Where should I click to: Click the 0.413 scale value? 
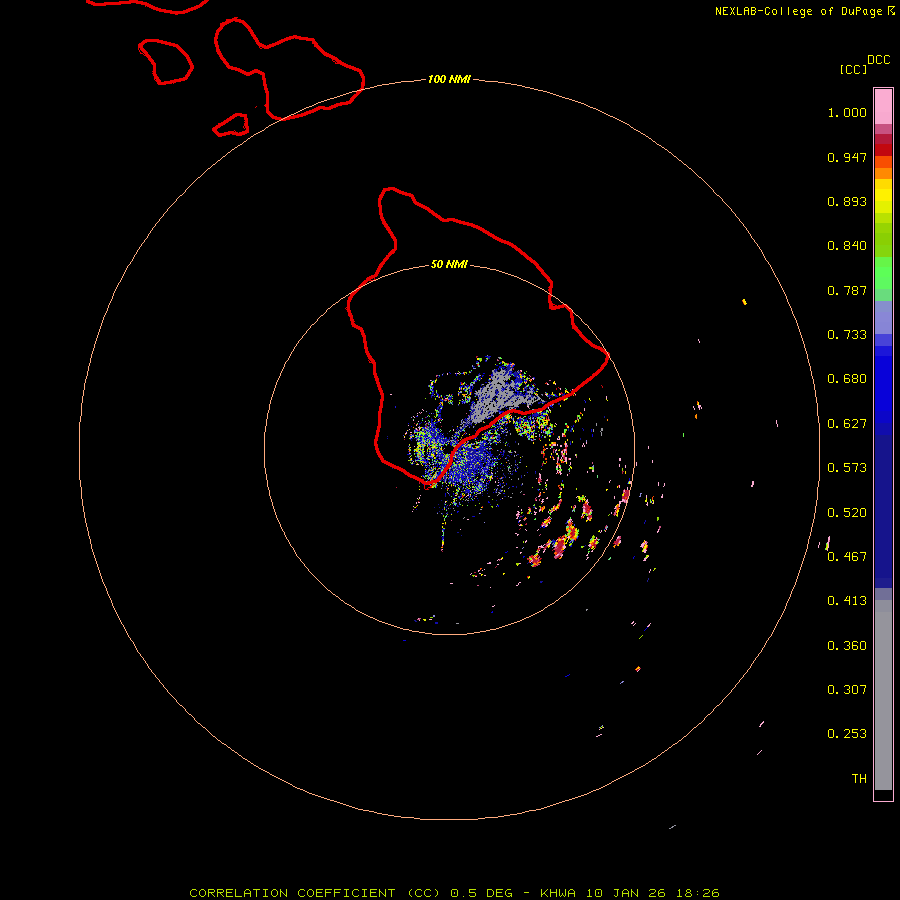847,601
